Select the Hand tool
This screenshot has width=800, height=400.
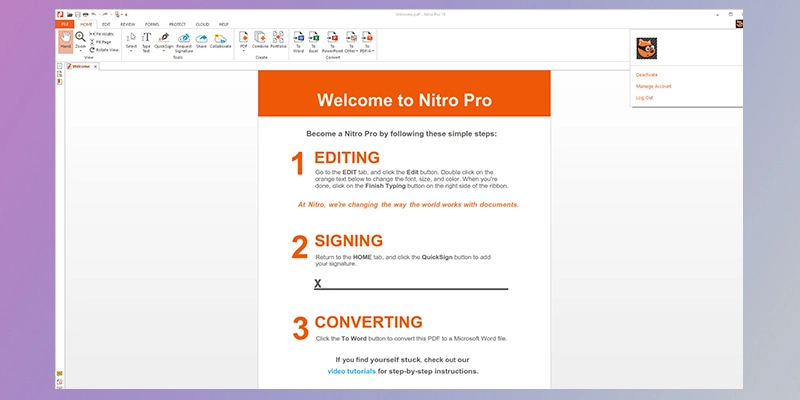(x=65, y=42)
